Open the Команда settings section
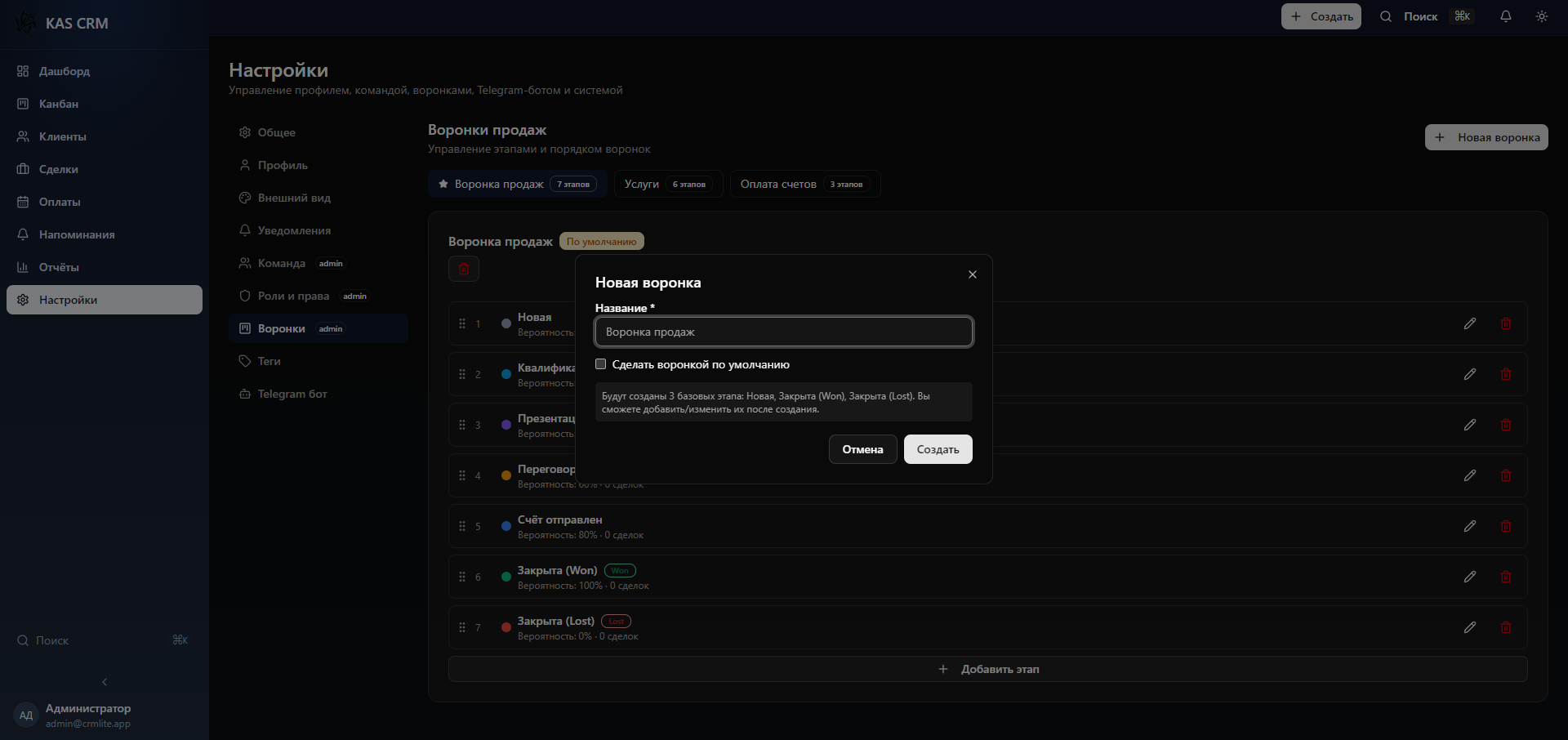 pyautogui.click(x=318, y=263)
